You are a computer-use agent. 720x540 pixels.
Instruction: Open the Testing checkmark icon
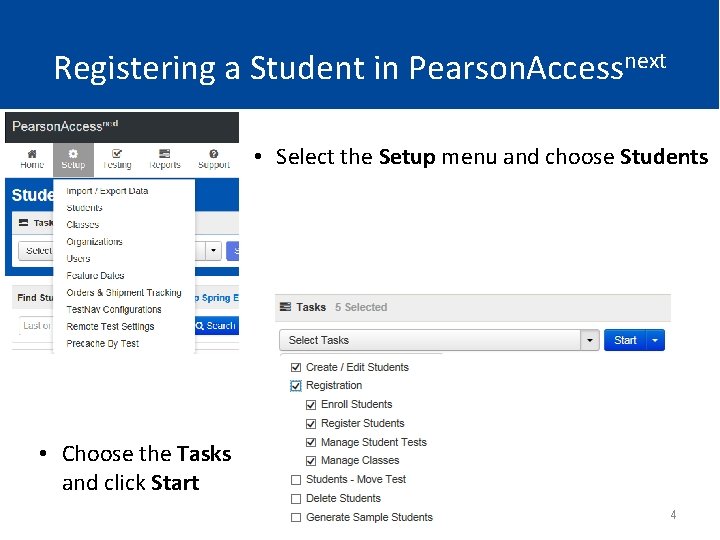coord(117,153)
